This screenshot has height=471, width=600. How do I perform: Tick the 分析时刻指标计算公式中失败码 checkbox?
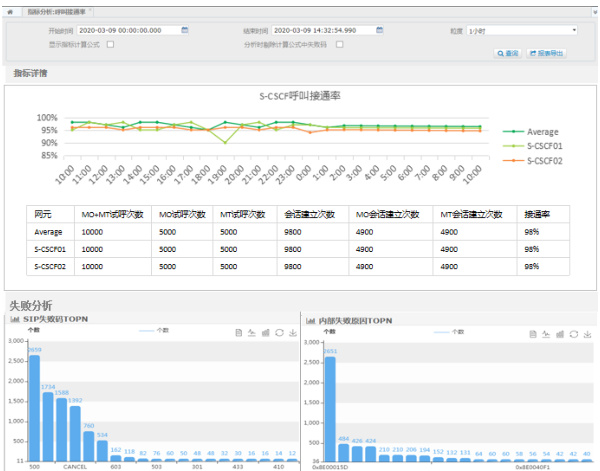339,44
